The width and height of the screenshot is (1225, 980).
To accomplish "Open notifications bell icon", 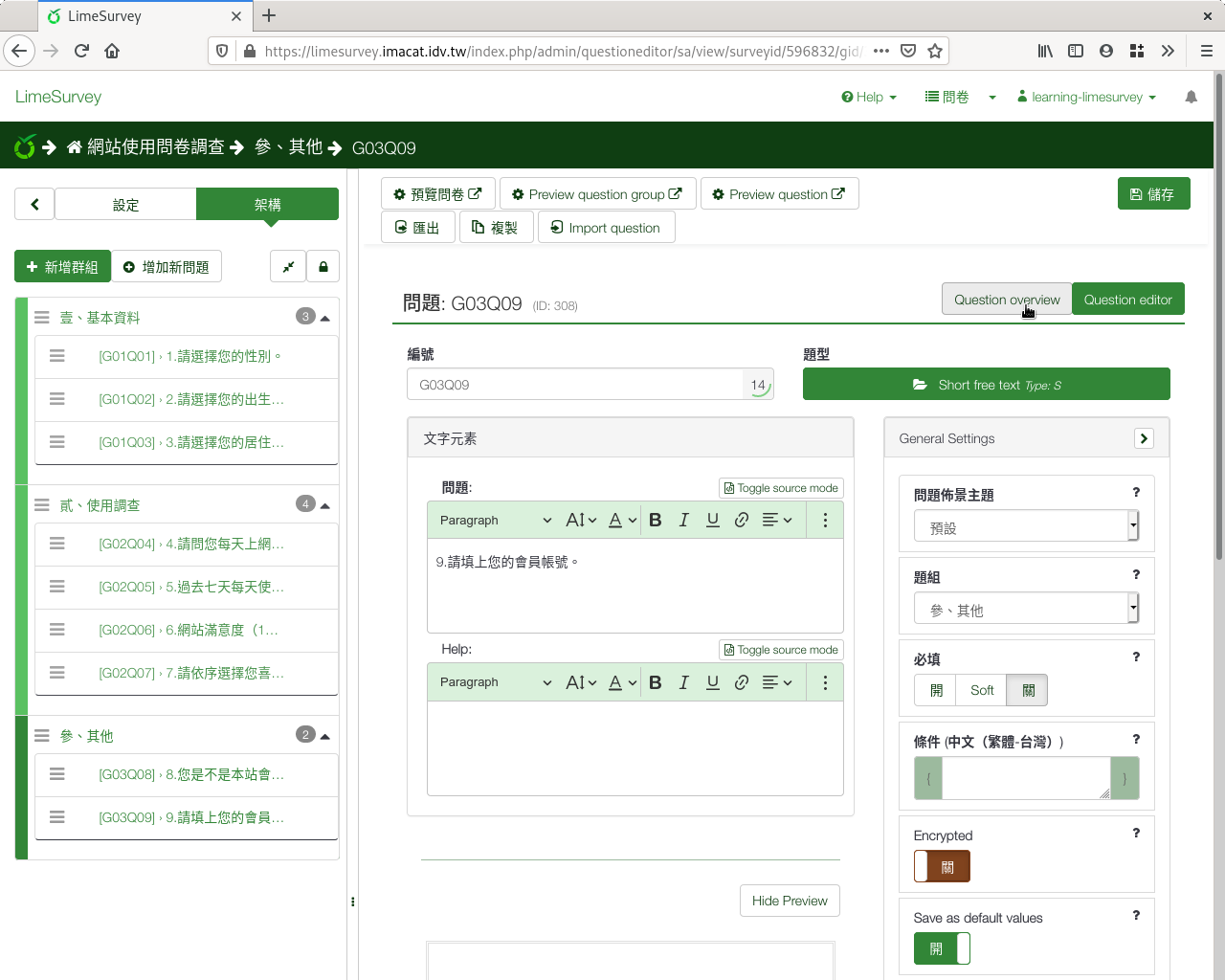I will click(x=1191, y=97).
